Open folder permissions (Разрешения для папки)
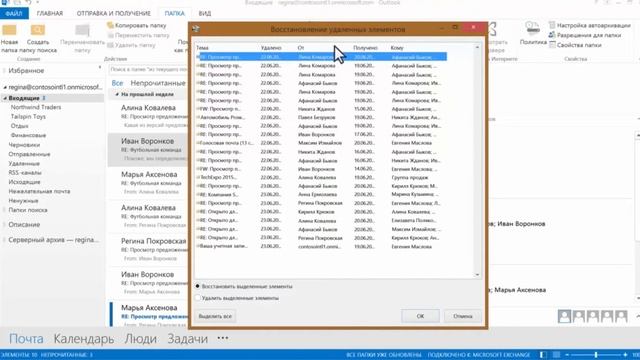Screen dimensions: 640x360 pos(585,35)
